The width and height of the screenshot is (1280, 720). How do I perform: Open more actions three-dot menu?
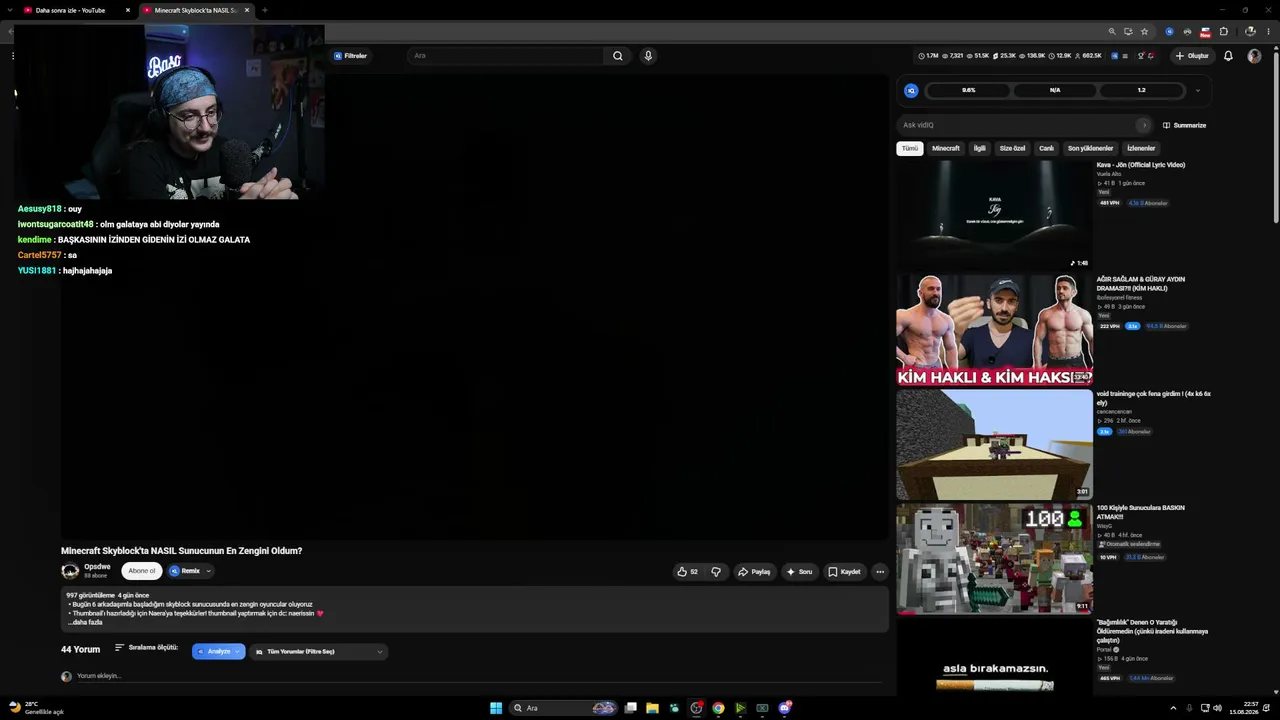[880, 572]
